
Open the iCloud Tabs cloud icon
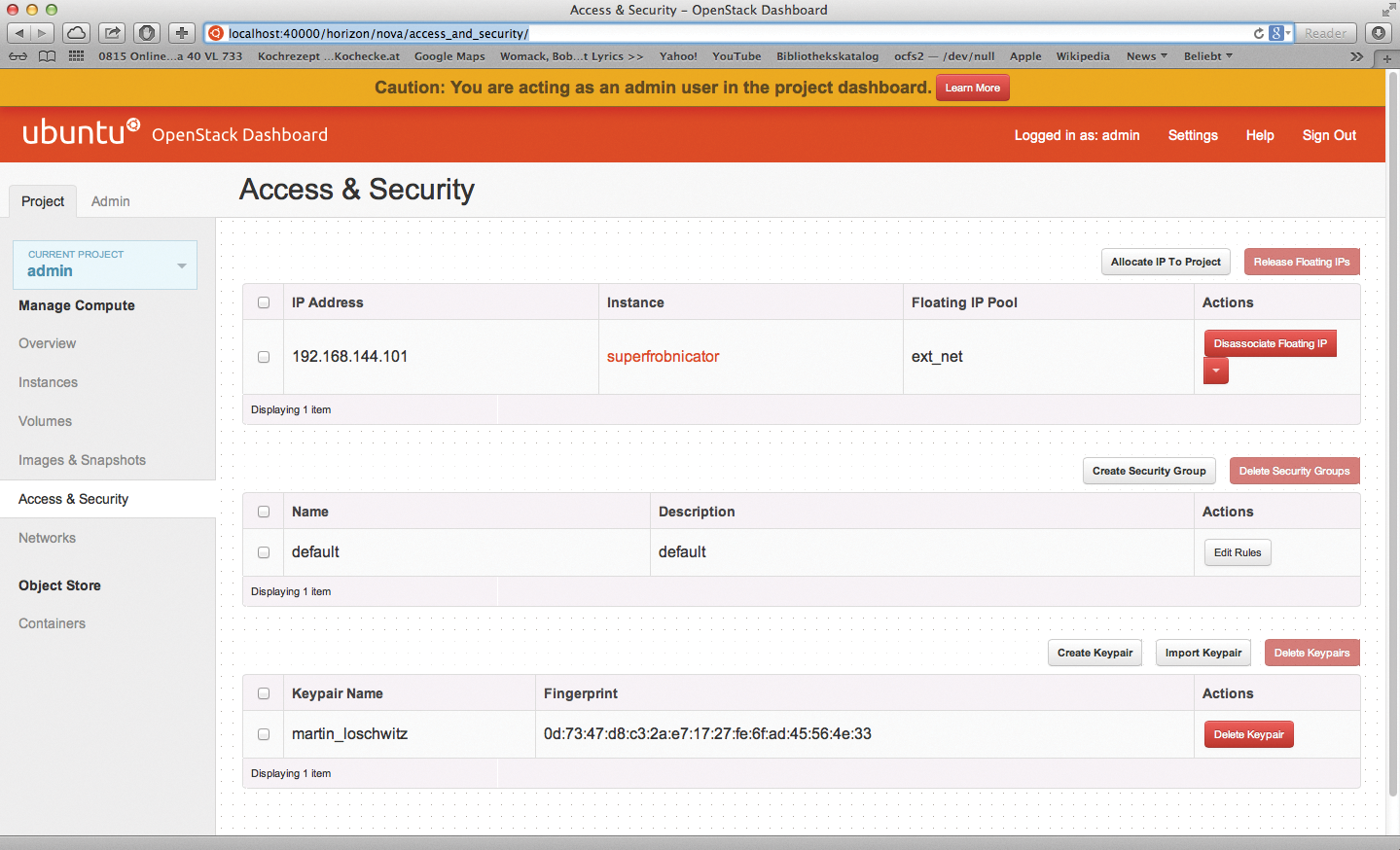click(x=76, y=33)
